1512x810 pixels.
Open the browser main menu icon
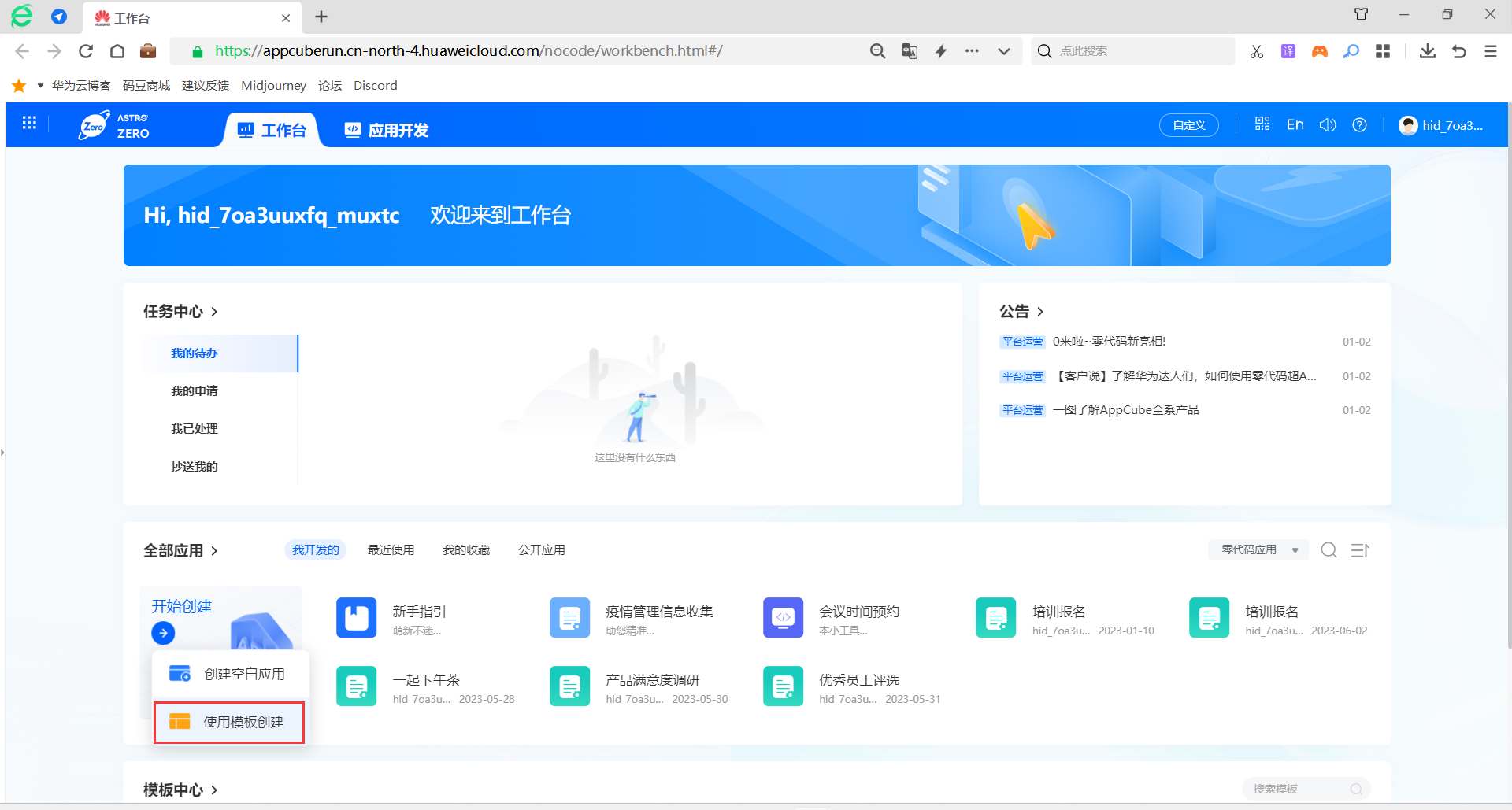[1490, 51]
